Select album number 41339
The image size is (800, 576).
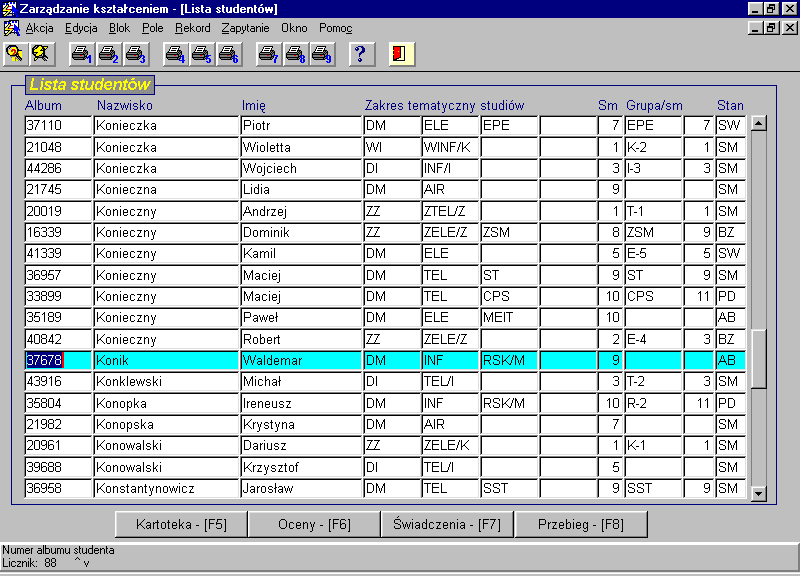point(58,254)
